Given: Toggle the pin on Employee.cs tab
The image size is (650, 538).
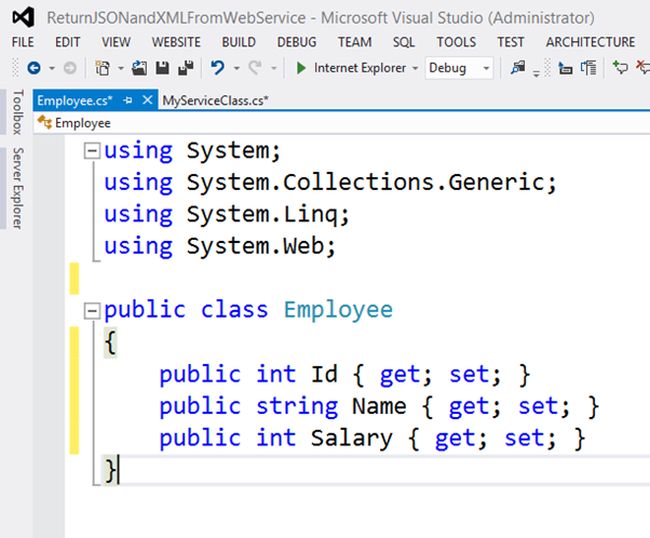Looking at the screenshot, I should tap(128, 100).
